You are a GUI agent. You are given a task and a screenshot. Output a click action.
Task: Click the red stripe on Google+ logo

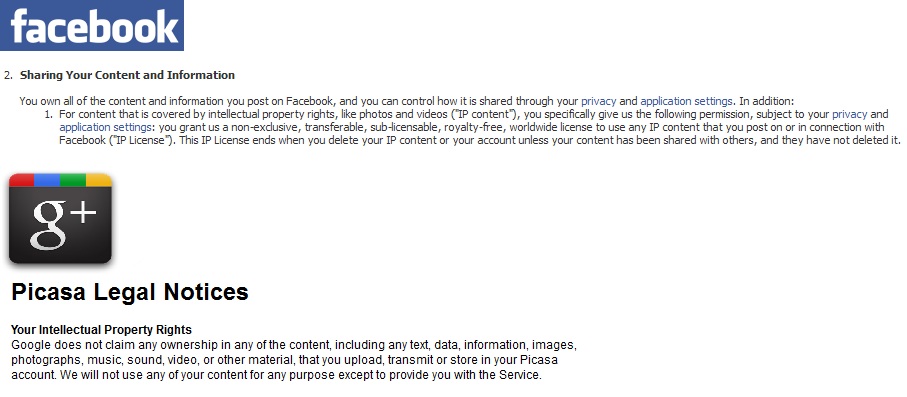[x=21, y=179]
